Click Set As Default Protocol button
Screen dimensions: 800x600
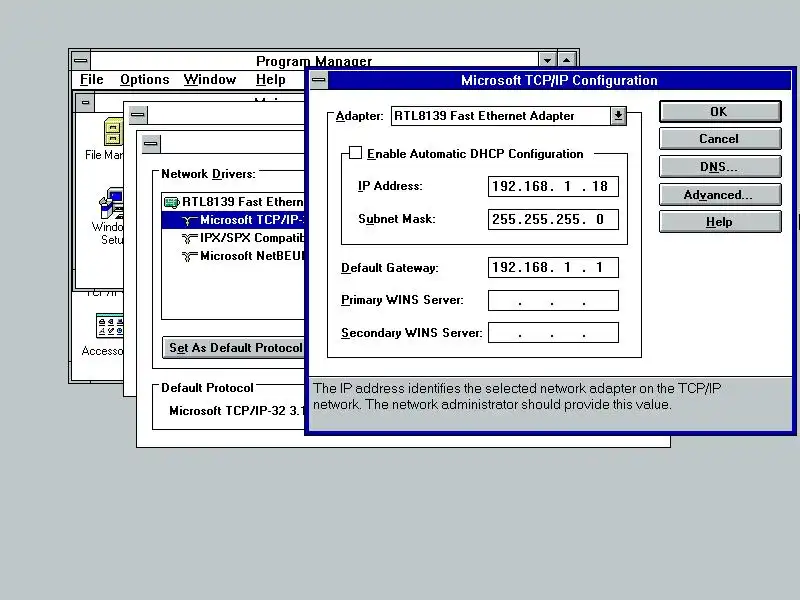pyautogui.click(x=234, y=347)
